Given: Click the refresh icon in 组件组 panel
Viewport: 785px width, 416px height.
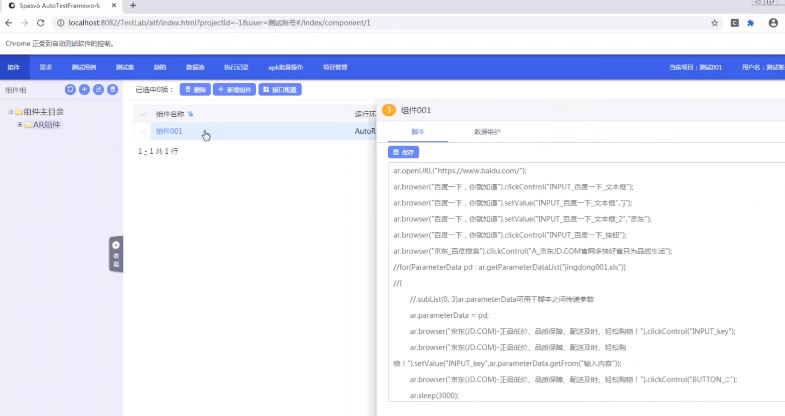Looking at the screenshot, I should click(x=70, y=89).
